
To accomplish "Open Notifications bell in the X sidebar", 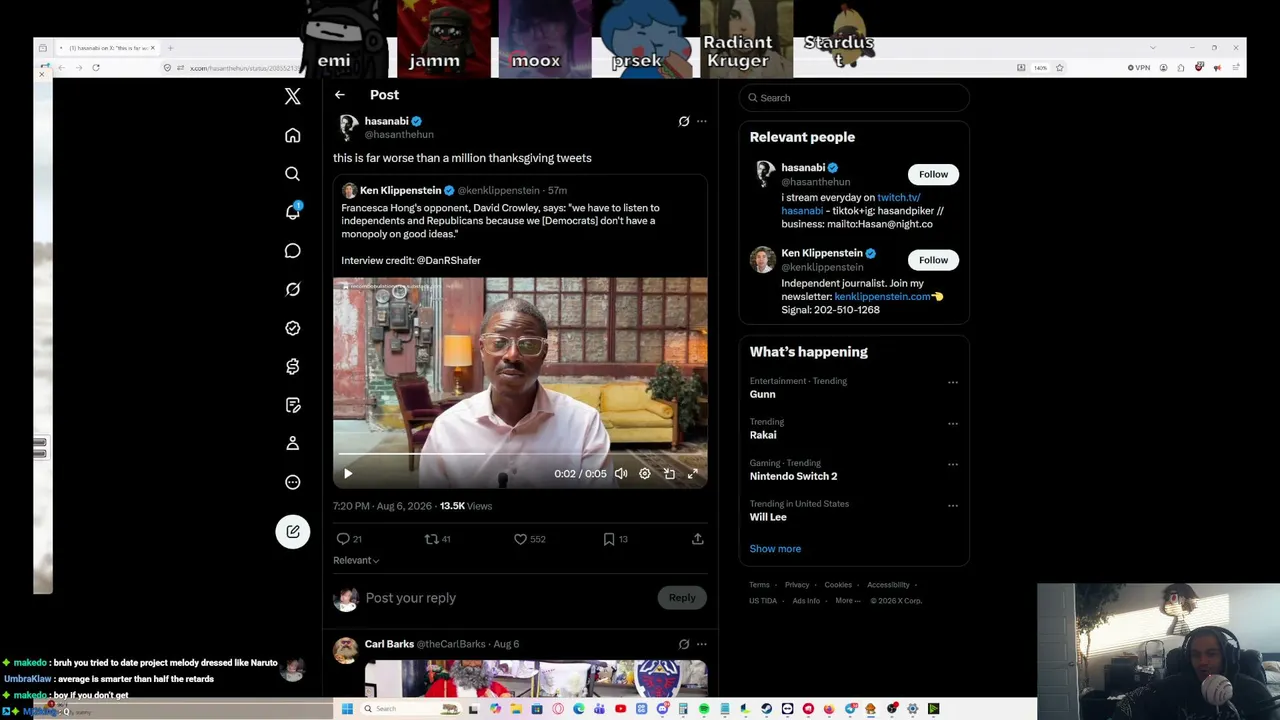I will coord(292,212).
